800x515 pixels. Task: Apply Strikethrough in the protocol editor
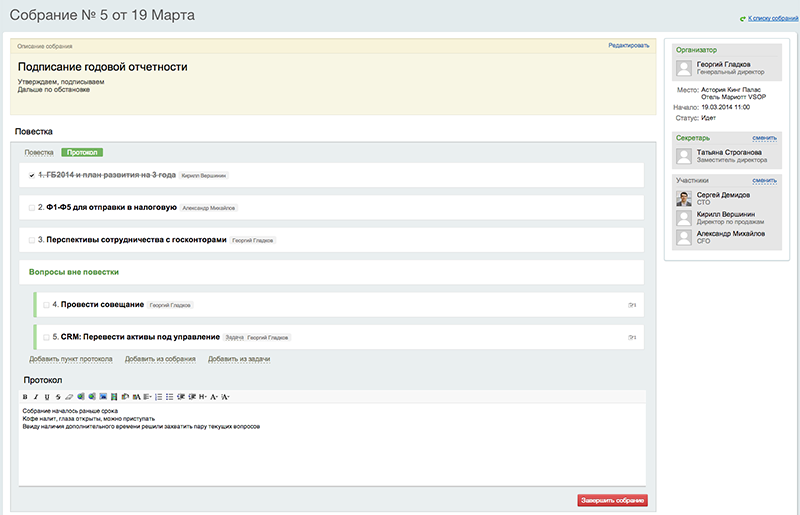click(x=57, y=397)
